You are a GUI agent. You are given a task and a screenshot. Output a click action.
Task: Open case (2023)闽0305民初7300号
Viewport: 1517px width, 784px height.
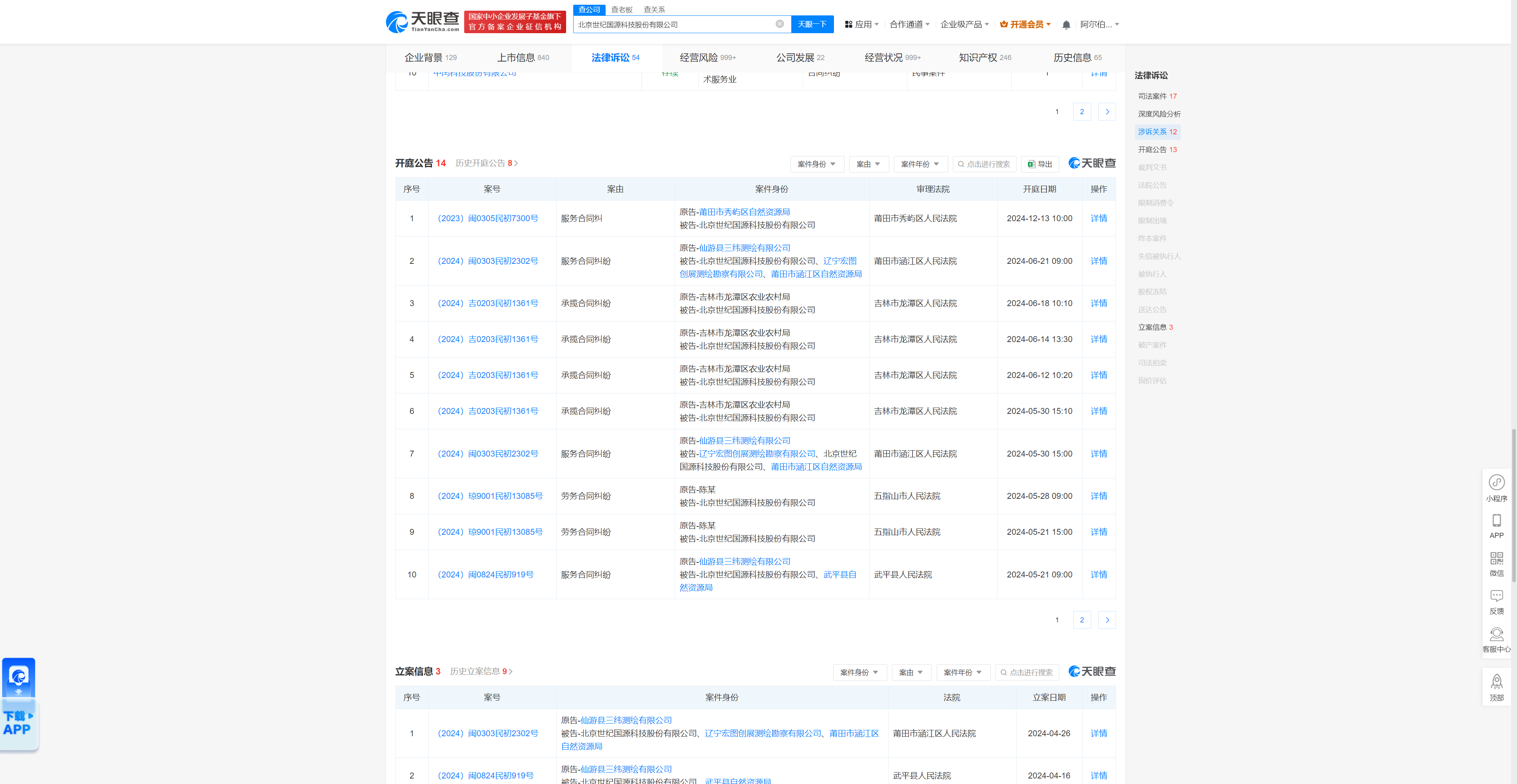[x=487, y=218]
